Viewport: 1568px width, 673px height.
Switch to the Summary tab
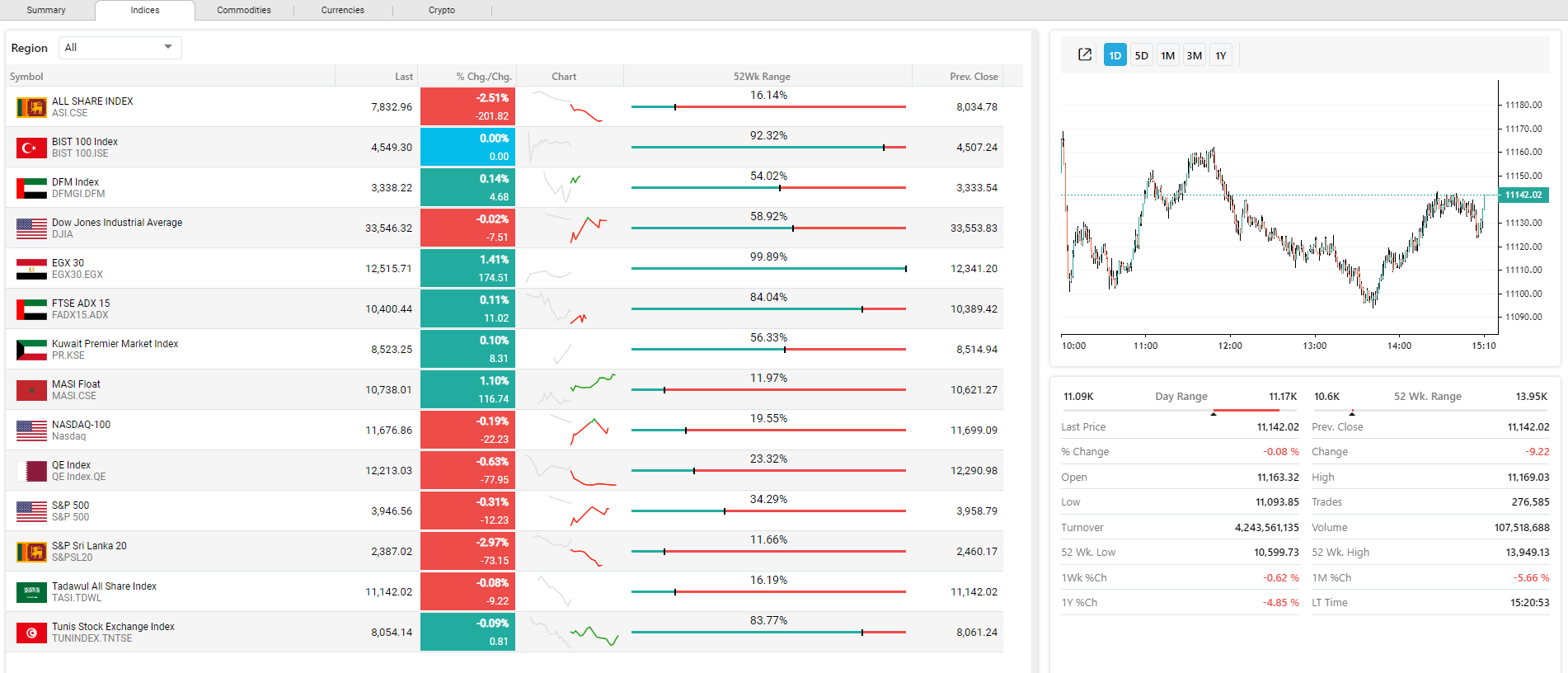pyautogui.click(x=46, y=10)
